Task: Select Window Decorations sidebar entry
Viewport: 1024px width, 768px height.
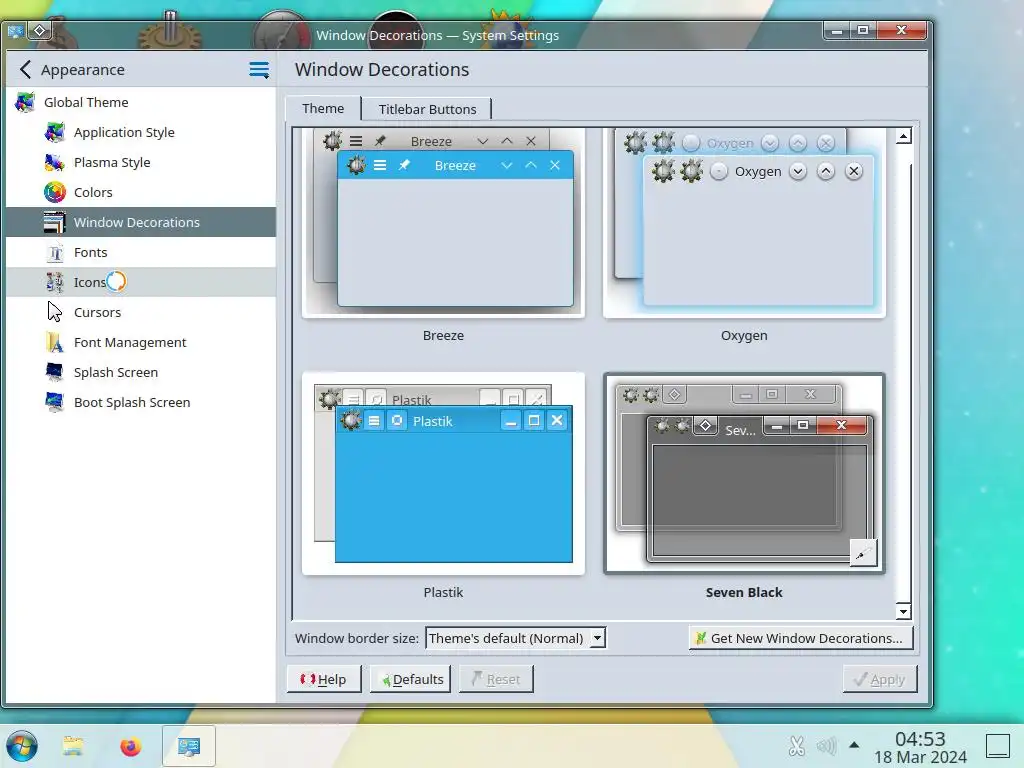Action: (141, 222)
